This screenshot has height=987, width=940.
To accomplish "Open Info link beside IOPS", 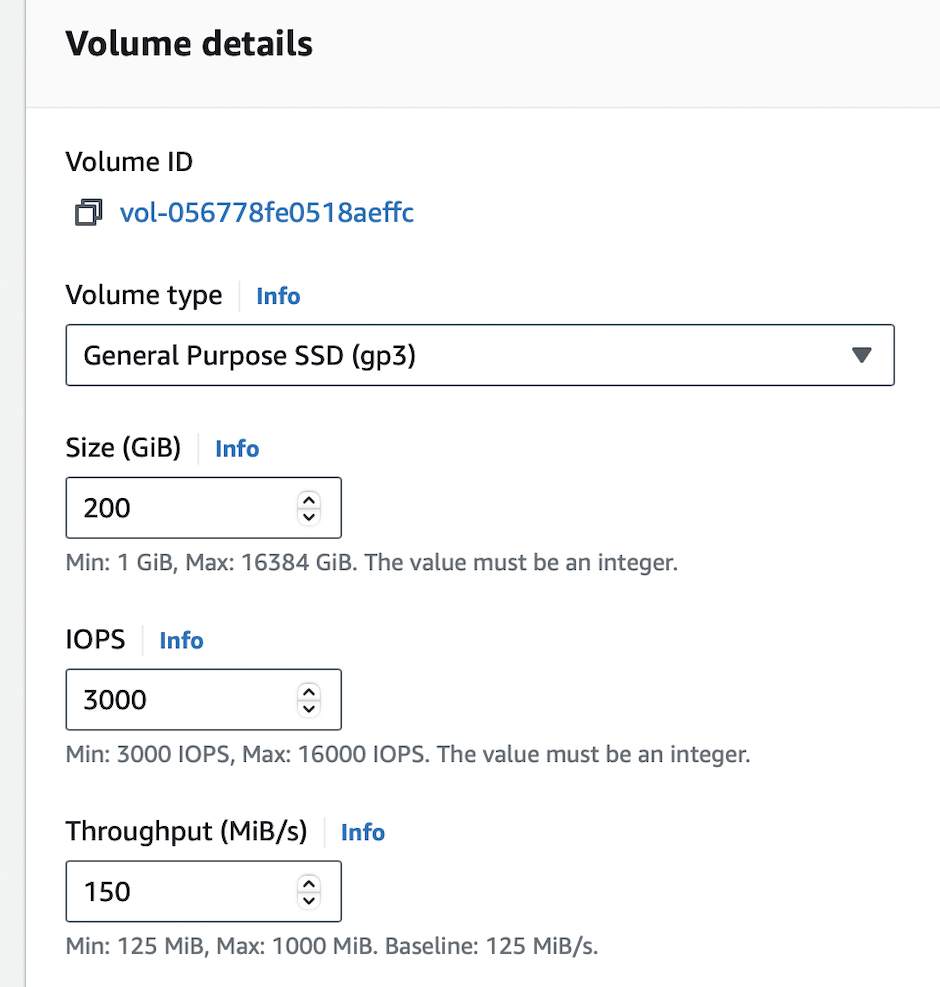I will click(x=181, y=641).
